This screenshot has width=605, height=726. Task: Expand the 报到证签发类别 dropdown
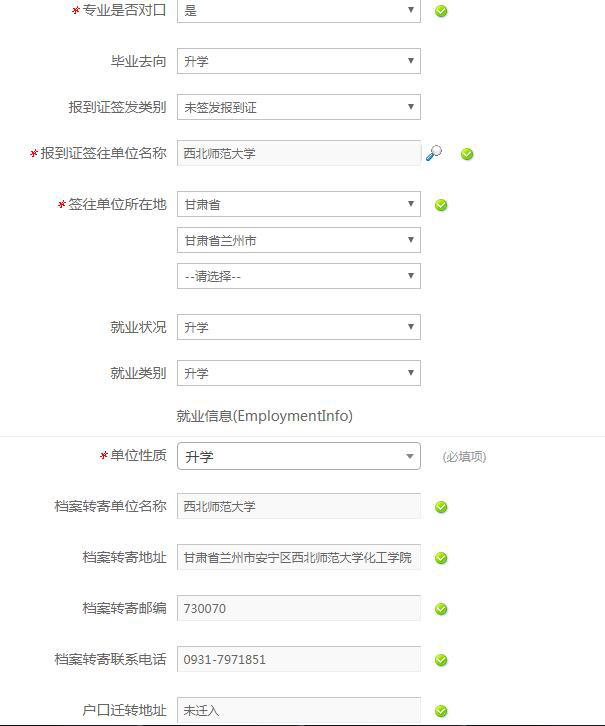click(x=299, y=107)
